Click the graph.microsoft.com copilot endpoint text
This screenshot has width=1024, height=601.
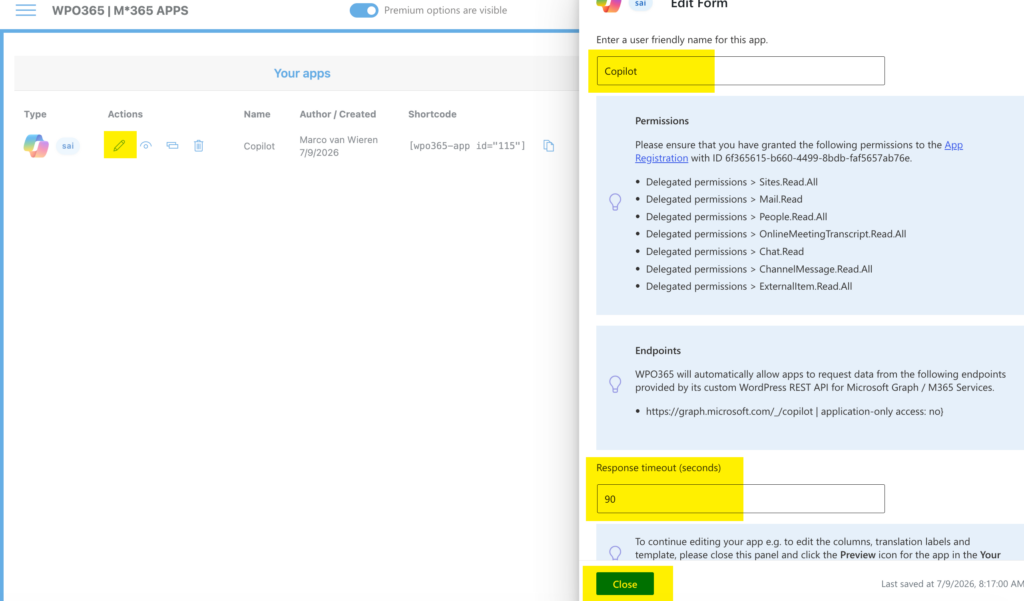[x=795, y=412]
